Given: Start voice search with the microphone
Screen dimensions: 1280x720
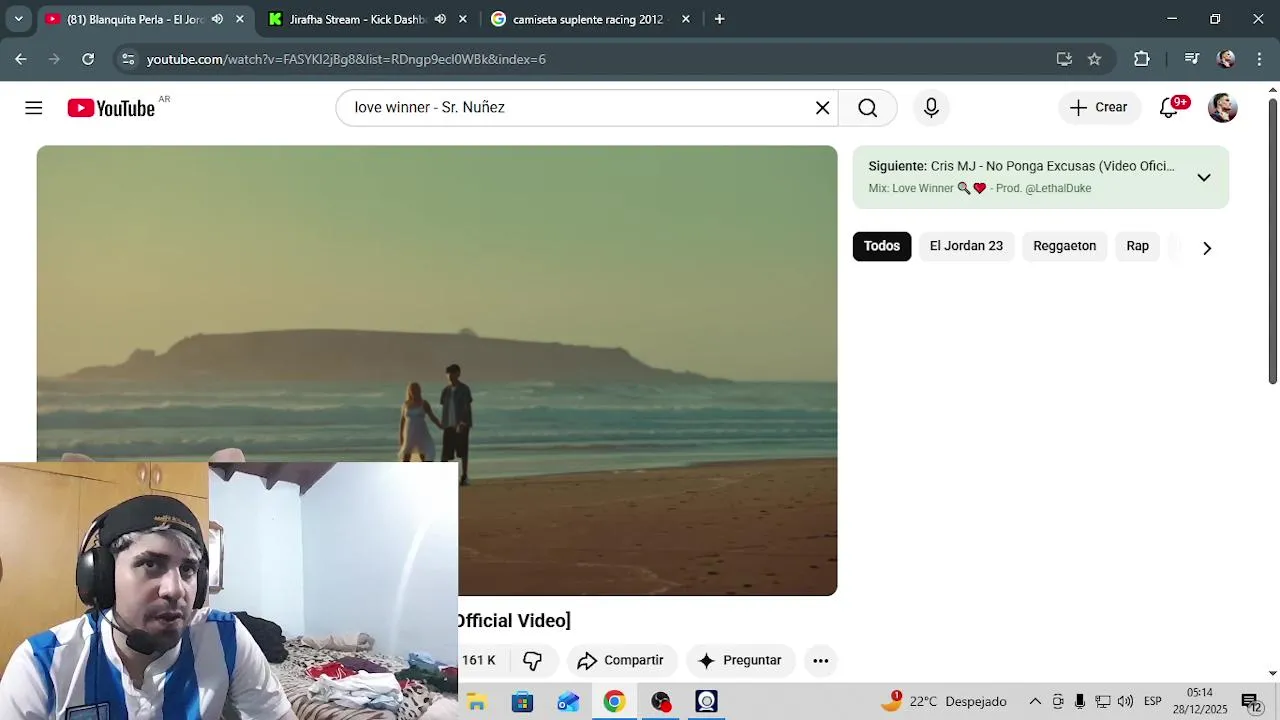Looking at the screenshot, I should point(931,108).
